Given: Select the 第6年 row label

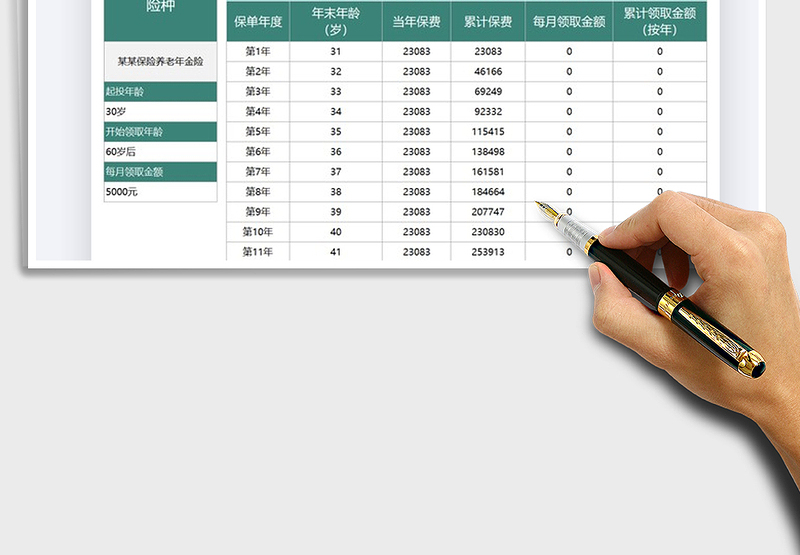Looking at the screenshot, I should pos(258,152).
